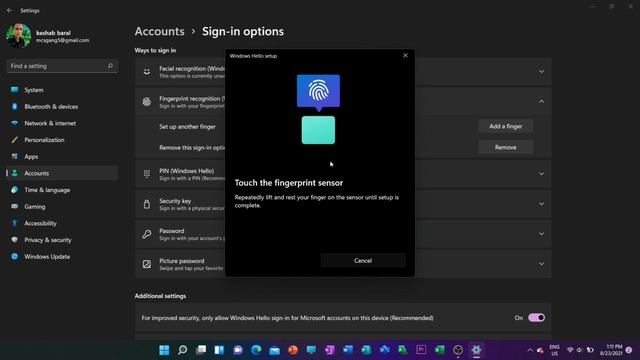The width and height of the screenshot is (640, 360).
Task: Click the Time & language globe icon
Action: pyautogui.click(x=15, y=190)
